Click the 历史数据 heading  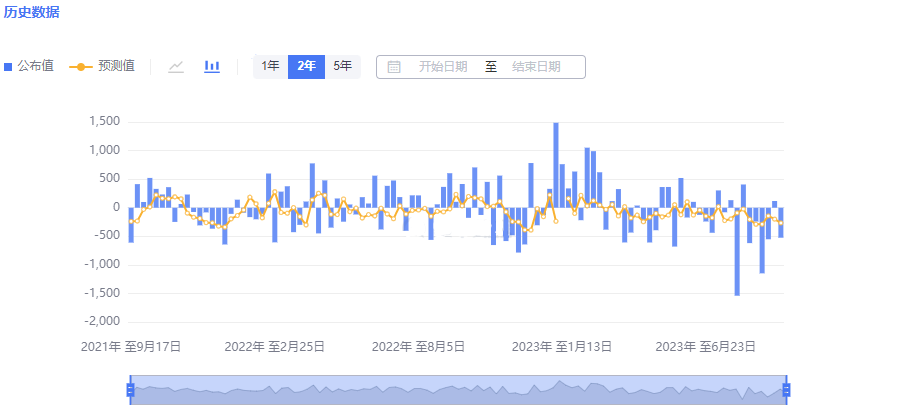(32, 12)
